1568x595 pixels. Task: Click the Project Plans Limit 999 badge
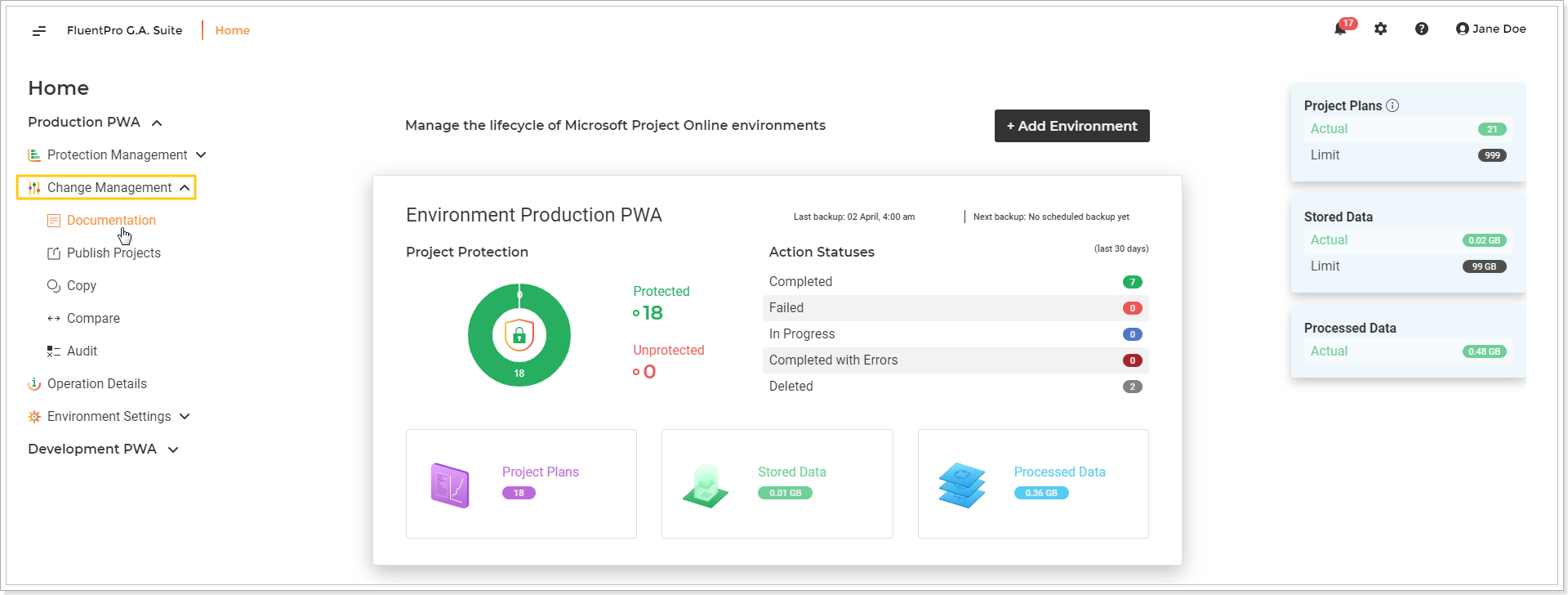point(1492,155)
